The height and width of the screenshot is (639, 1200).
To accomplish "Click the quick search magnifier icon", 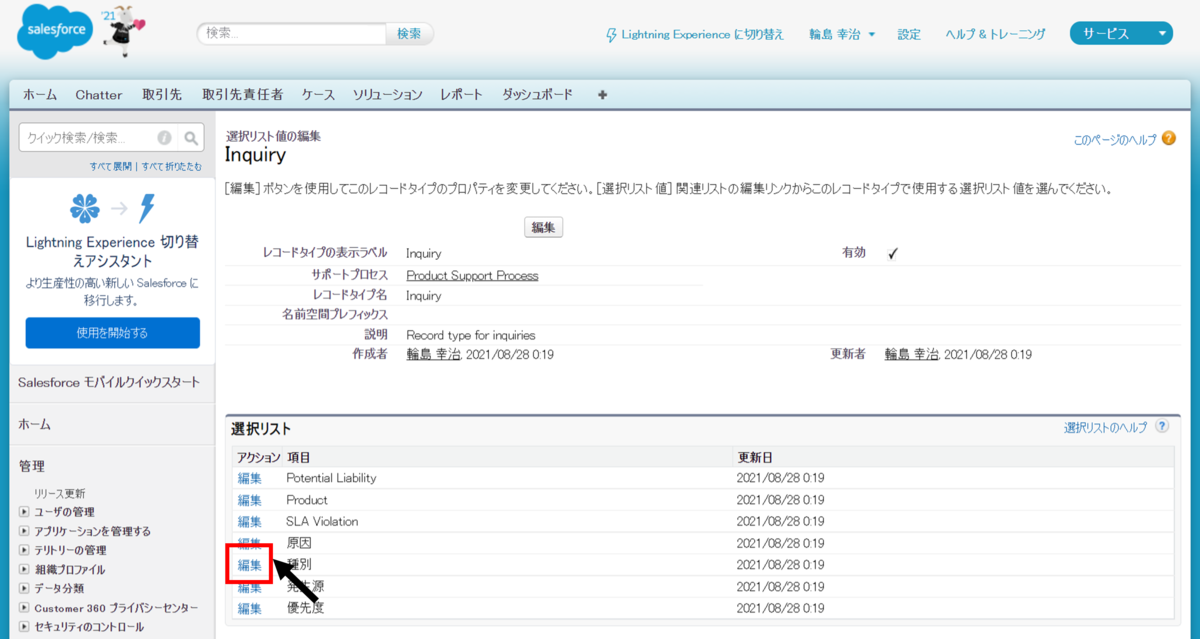I will pos(192,138).
